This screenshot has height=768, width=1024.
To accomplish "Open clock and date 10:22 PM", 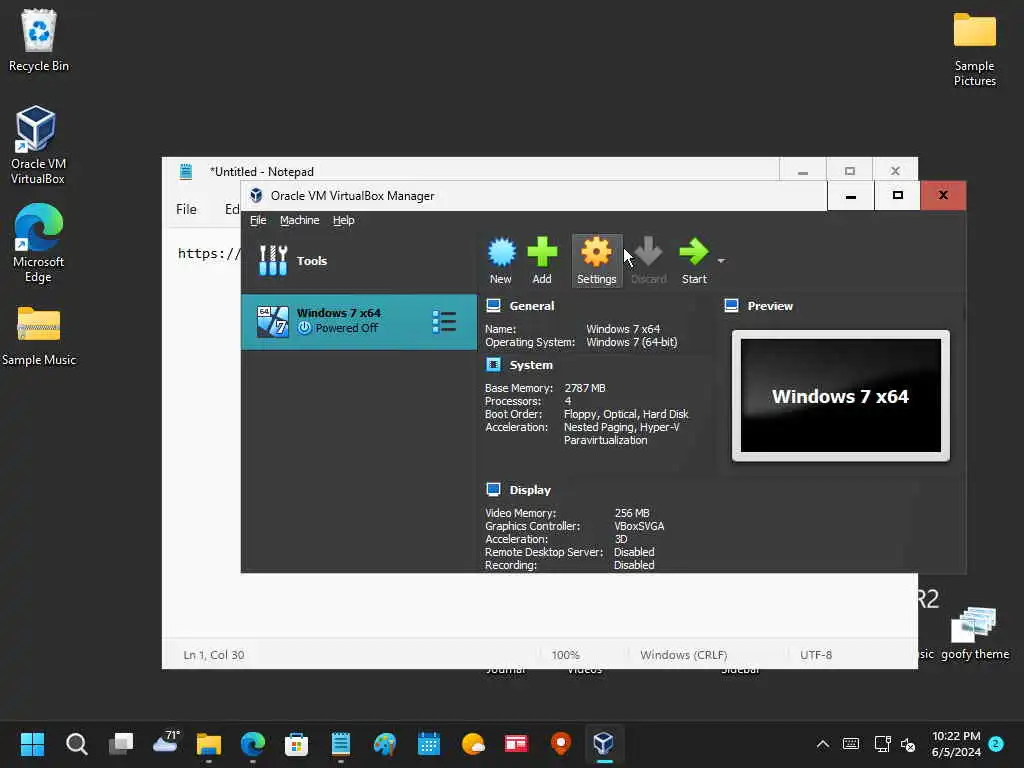I will tap(956, 744).
